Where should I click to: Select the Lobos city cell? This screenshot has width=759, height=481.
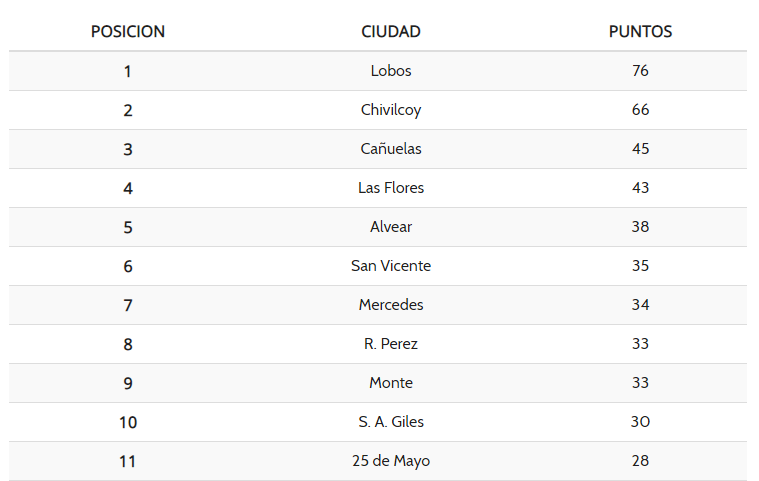(x=391, y=71)
